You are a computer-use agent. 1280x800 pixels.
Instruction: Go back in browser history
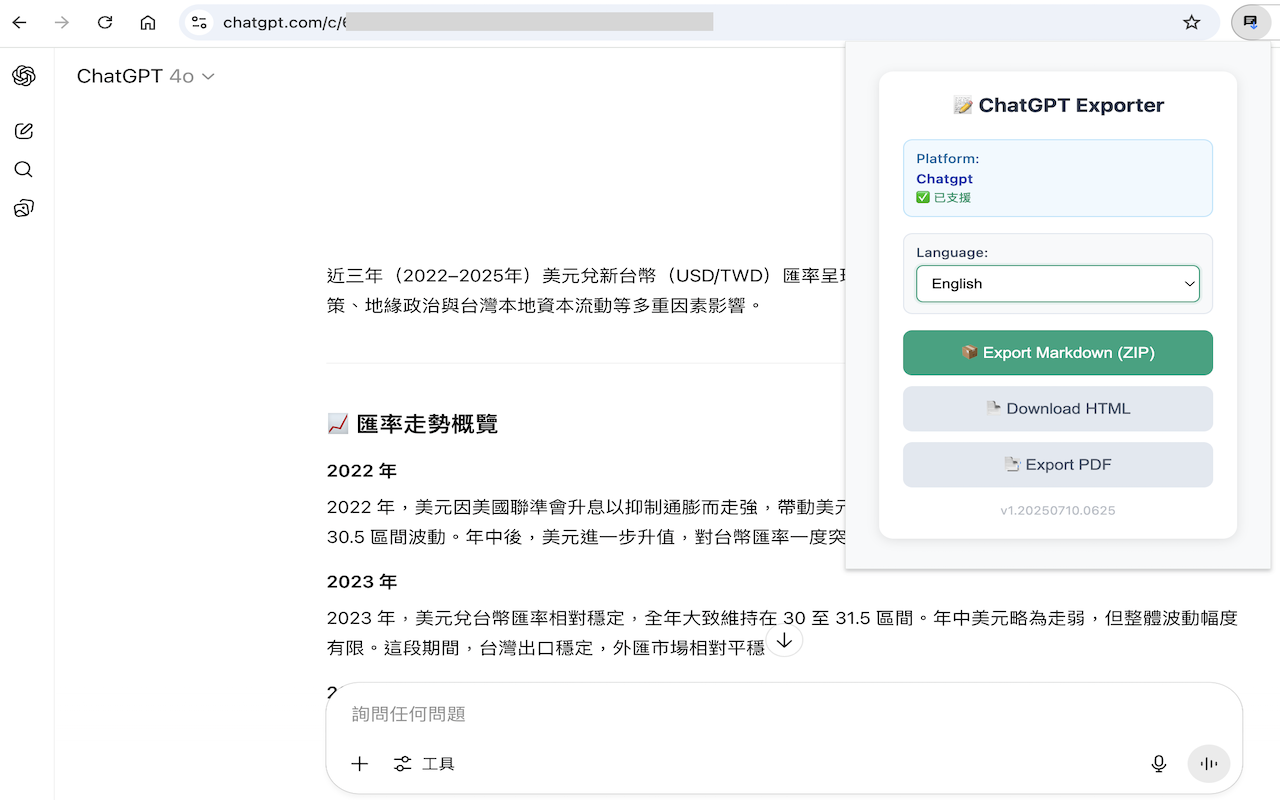point(19,22)
